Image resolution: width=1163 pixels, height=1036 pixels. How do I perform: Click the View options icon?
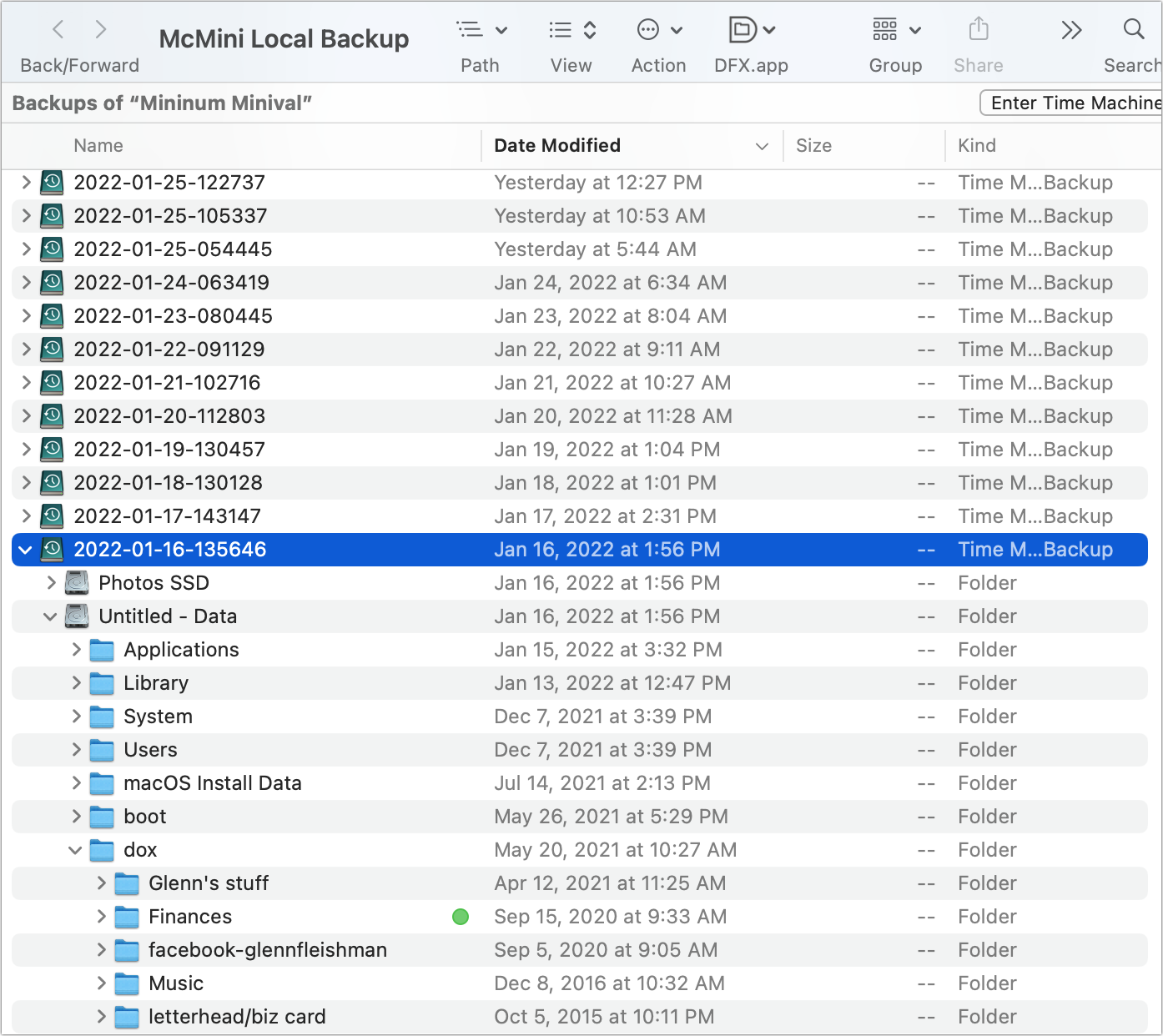pyautogui.click(x=571, y=30)
